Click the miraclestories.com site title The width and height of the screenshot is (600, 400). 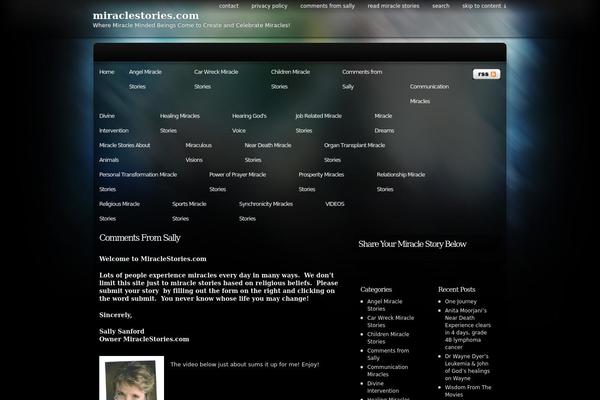tap(146, 16)
